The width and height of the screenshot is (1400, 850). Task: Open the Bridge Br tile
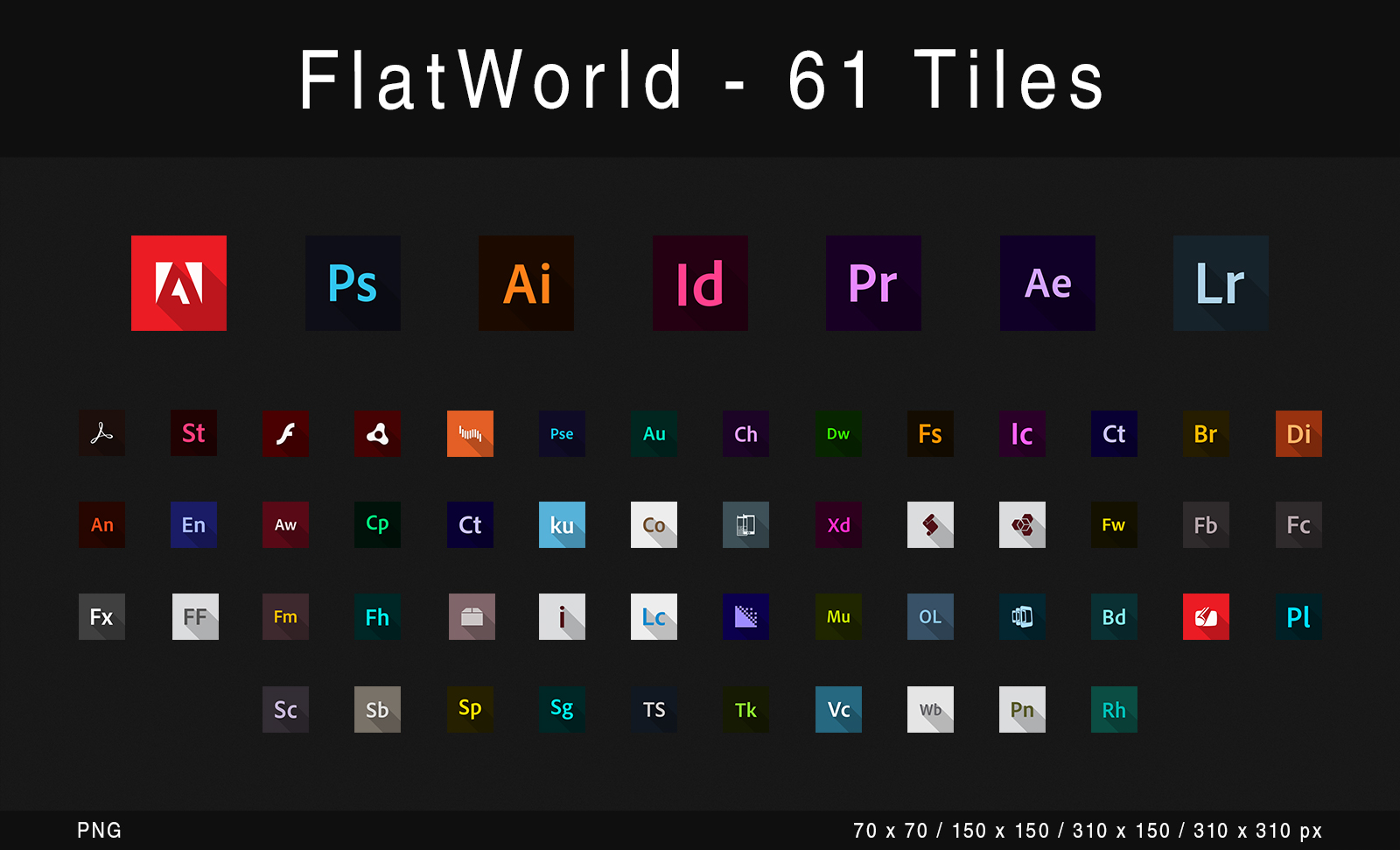coord(1205,433)
